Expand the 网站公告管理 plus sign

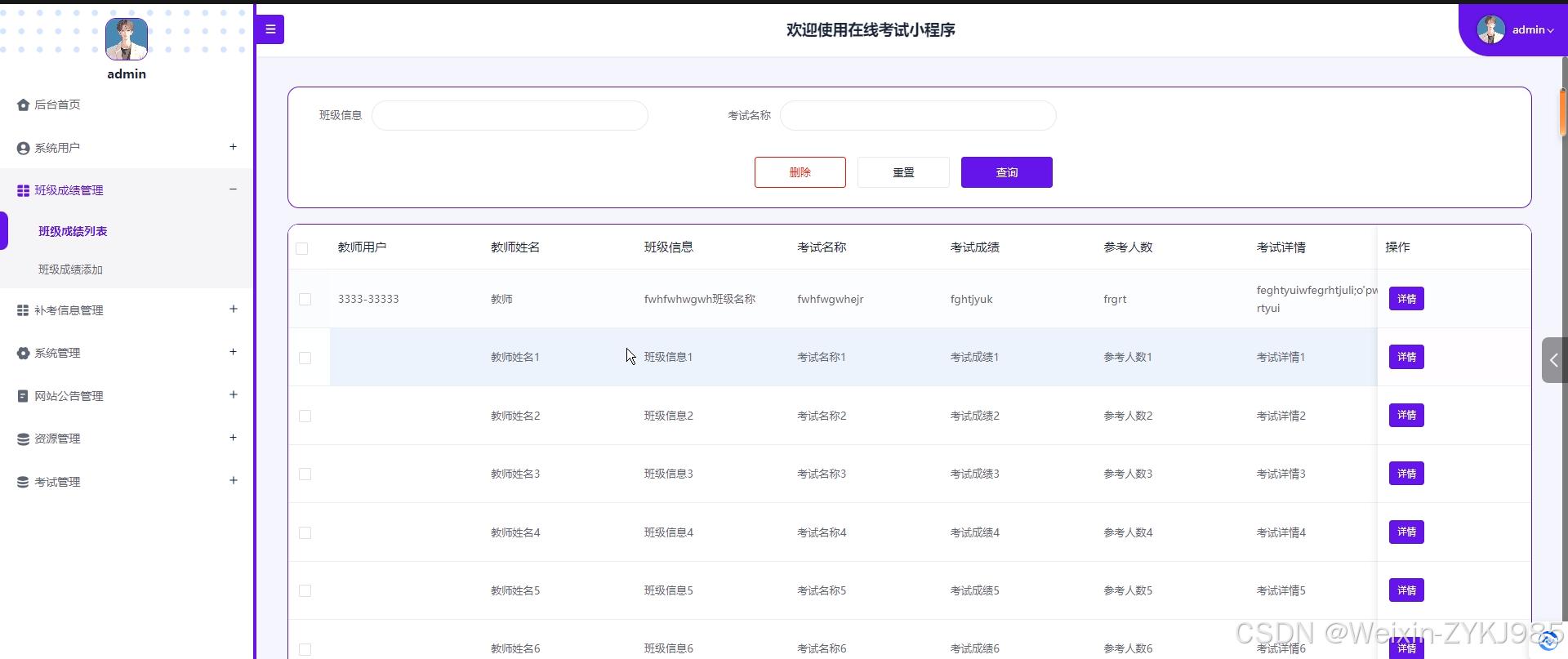(x=233, y=394)
